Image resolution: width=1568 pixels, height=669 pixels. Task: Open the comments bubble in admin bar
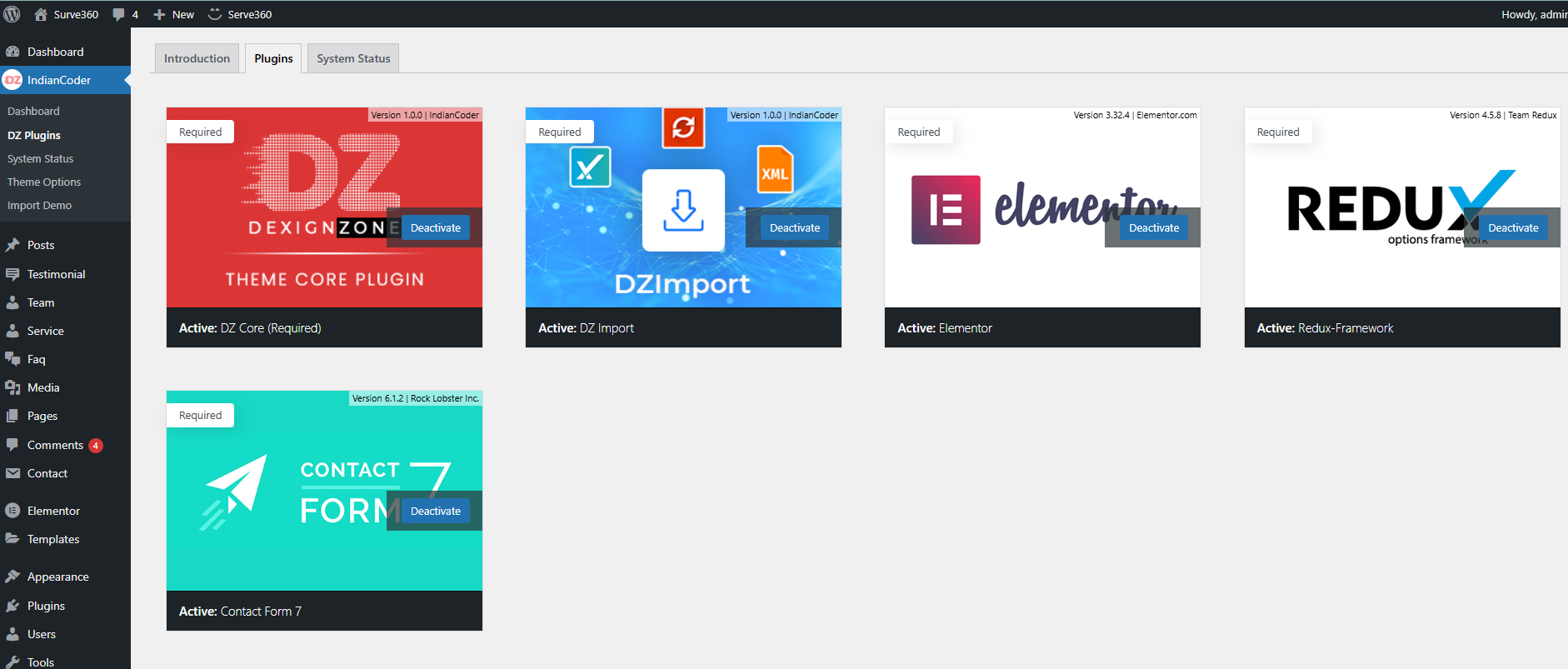coord(119,14)
